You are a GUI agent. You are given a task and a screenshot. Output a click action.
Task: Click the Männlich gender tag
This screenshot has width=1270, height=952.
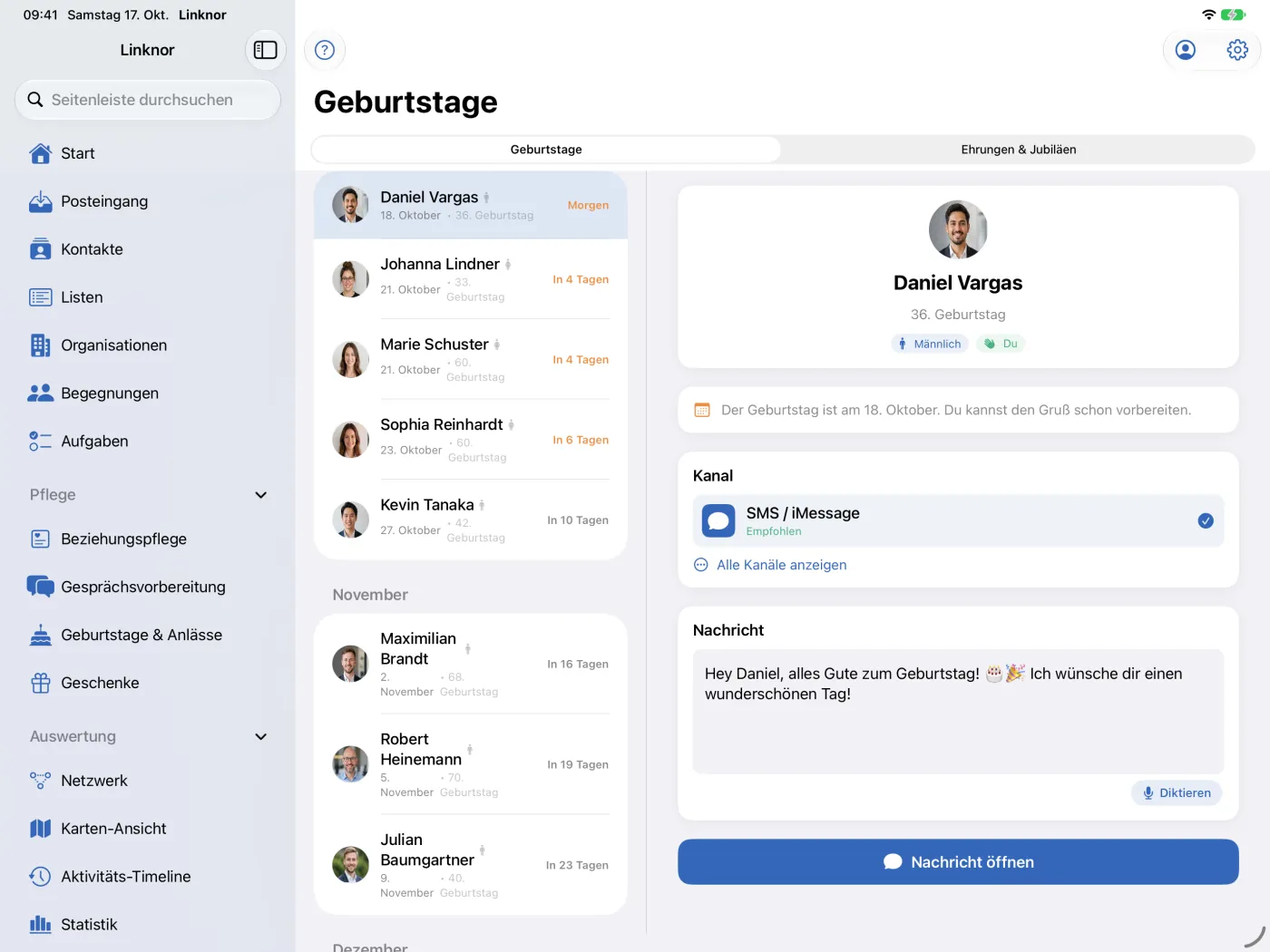pos(930,344)
